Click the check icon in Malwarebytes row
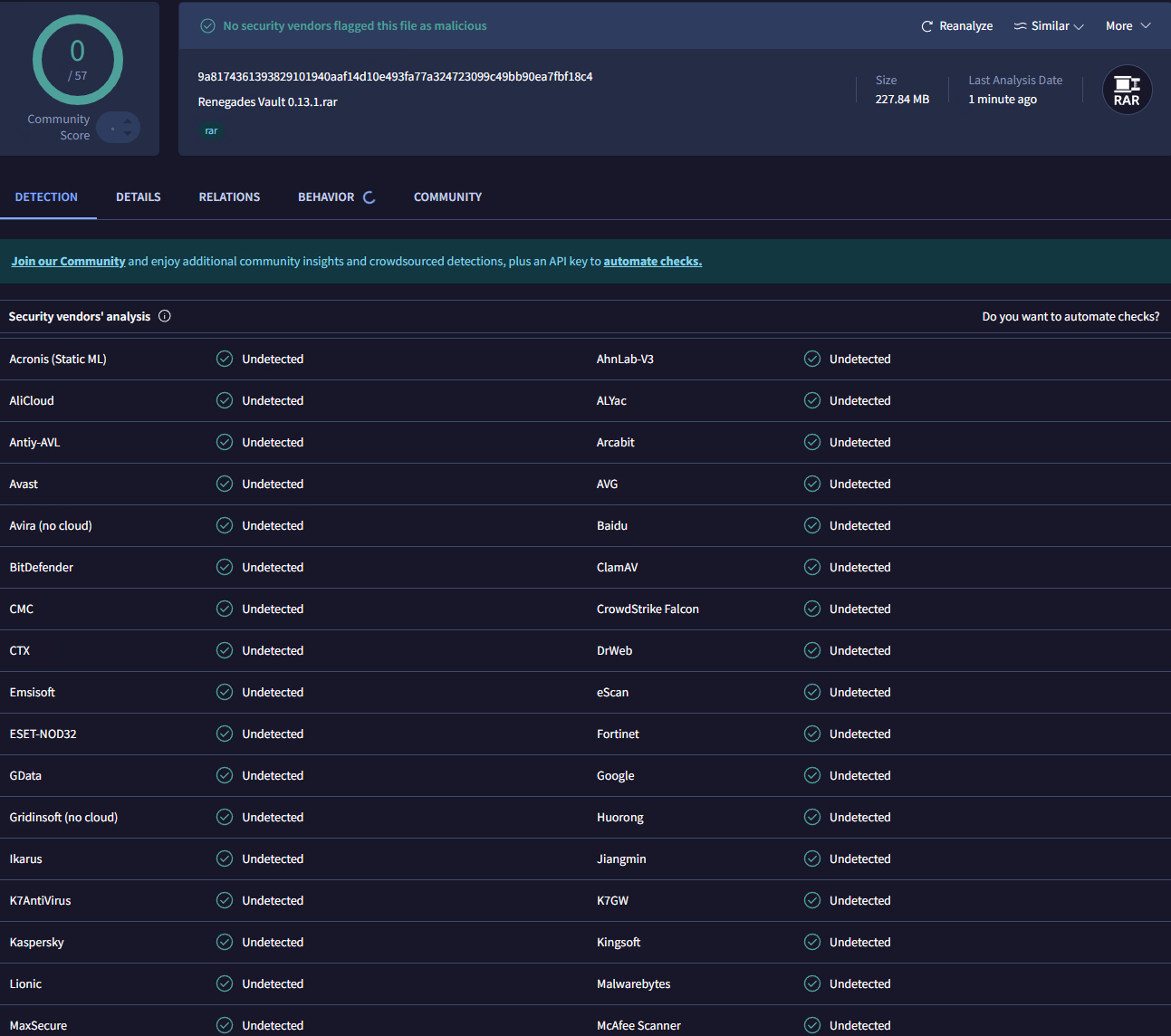This screenshot has height=1036, width=1171. (x=812, y=983)
